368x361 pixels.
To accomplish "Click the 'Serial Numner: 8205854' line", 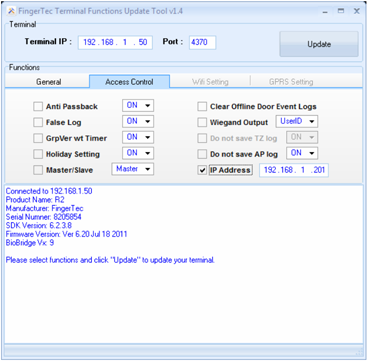I will pos(43,217).
